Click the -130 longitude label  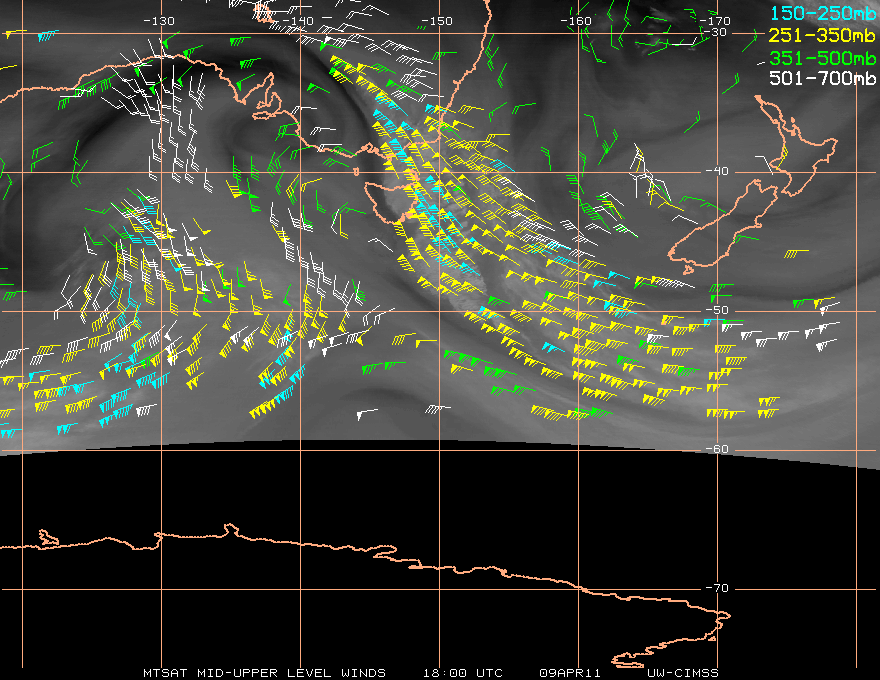pyautogui.click(x=160, y=21)
